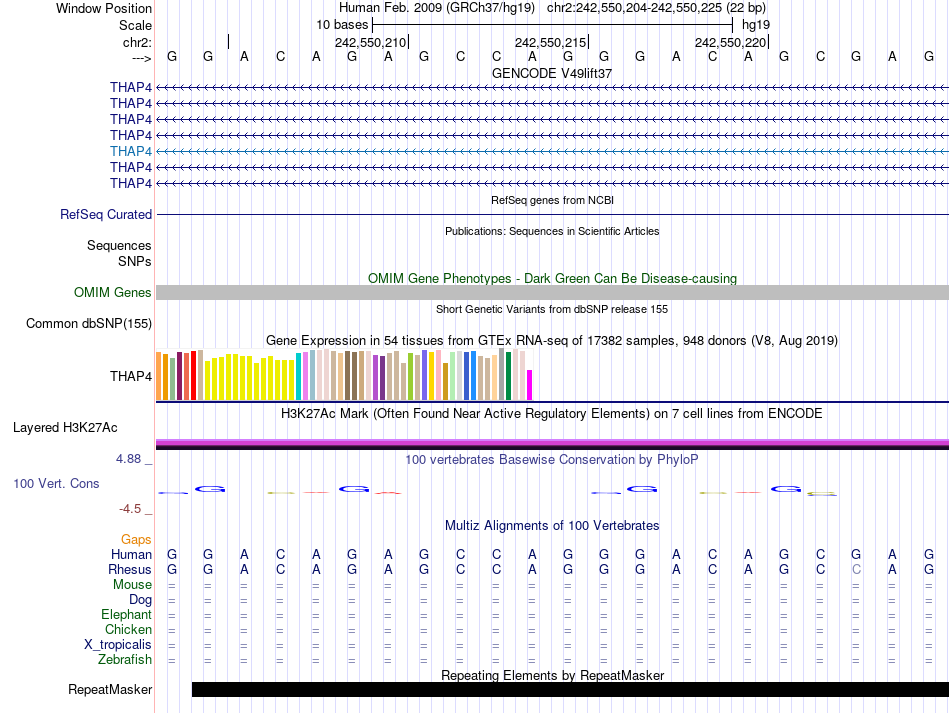Viewport: 950px width, 713px height.
Task: Click the purple H3K27Ac signal band
Action: point(552,442)
